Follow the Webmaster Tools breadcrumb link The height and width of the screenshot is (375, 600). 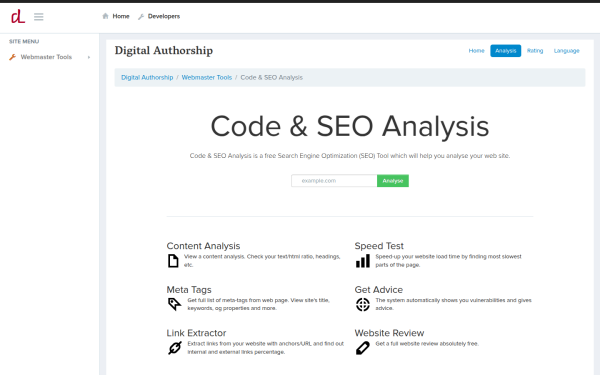tap(207, 77)
